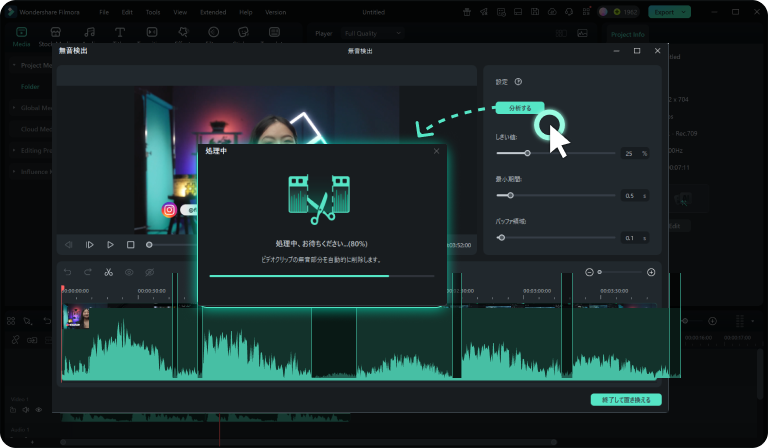Viewport: 768px width, 448px height.
Task: Open the Tools menu
Action: point(153,12)
